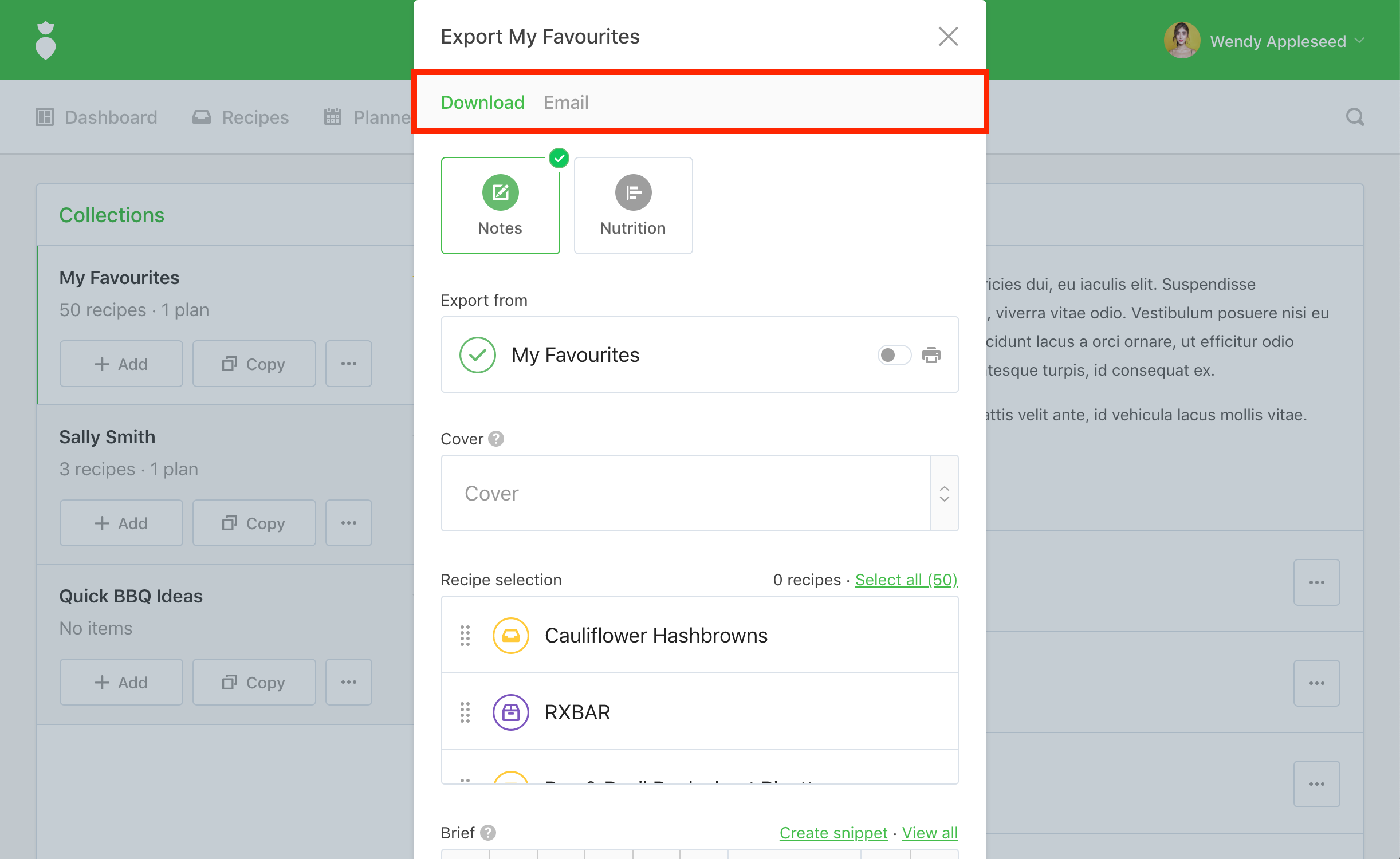The height and width of the screenshot is (859, 1400).
Task: Click the Notes export option icon
Action: 500,192
